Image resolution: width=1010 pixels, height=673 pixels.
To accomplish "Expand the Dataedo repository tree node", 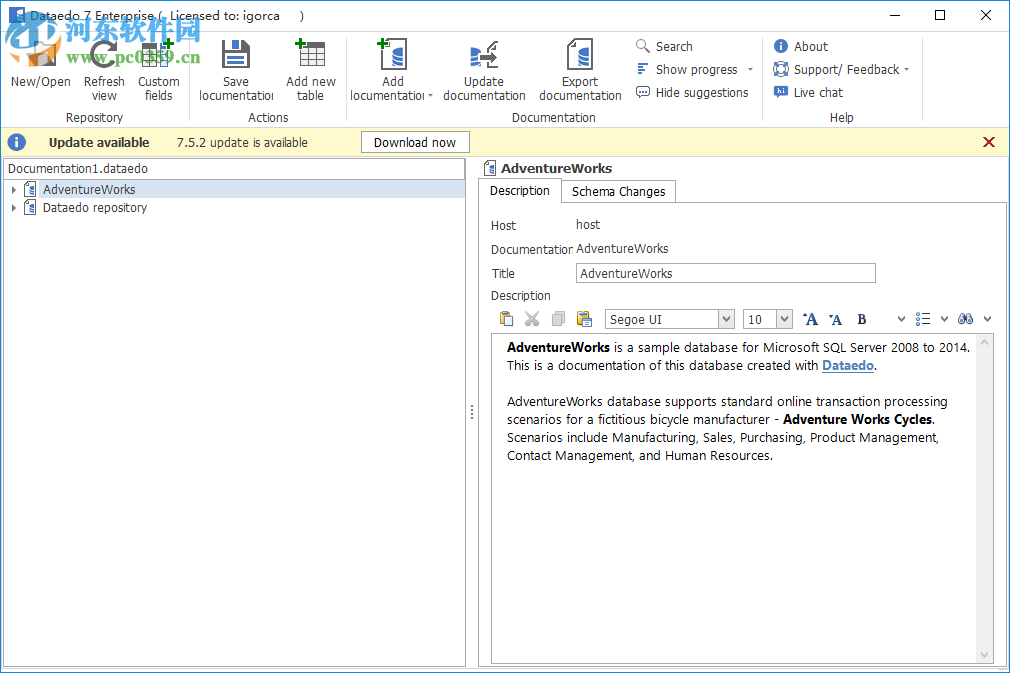I will click(14, 208).
